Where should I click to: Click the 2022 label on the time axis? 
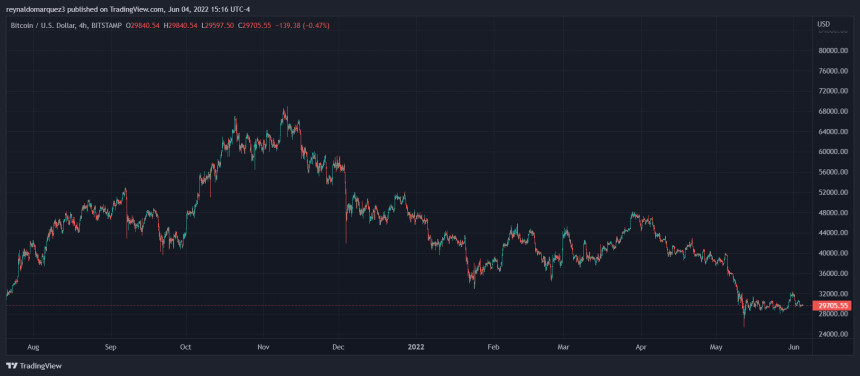[415, 347]
